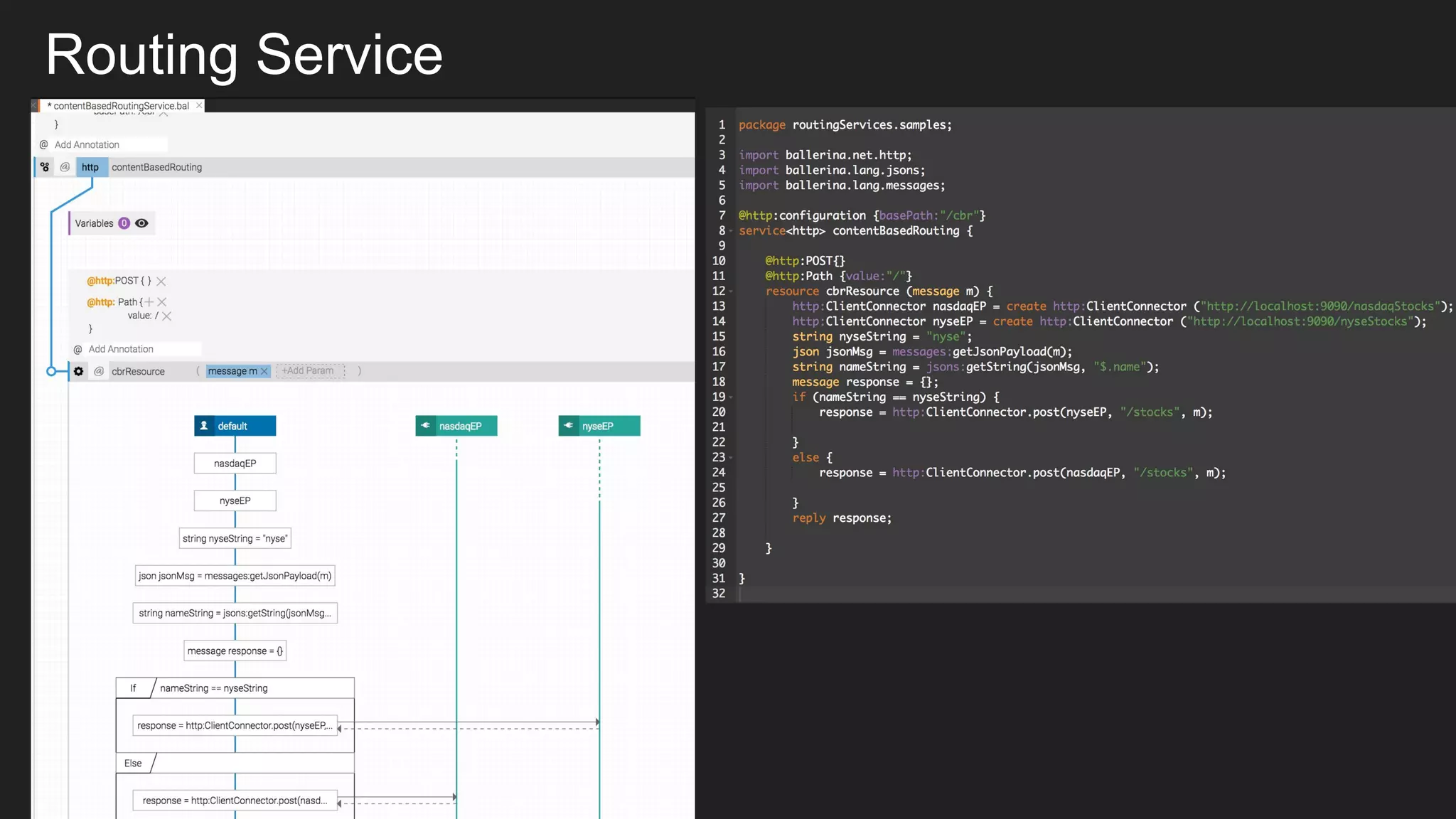
Task: Select the default worker lifeline header
Action: [235, 426]
